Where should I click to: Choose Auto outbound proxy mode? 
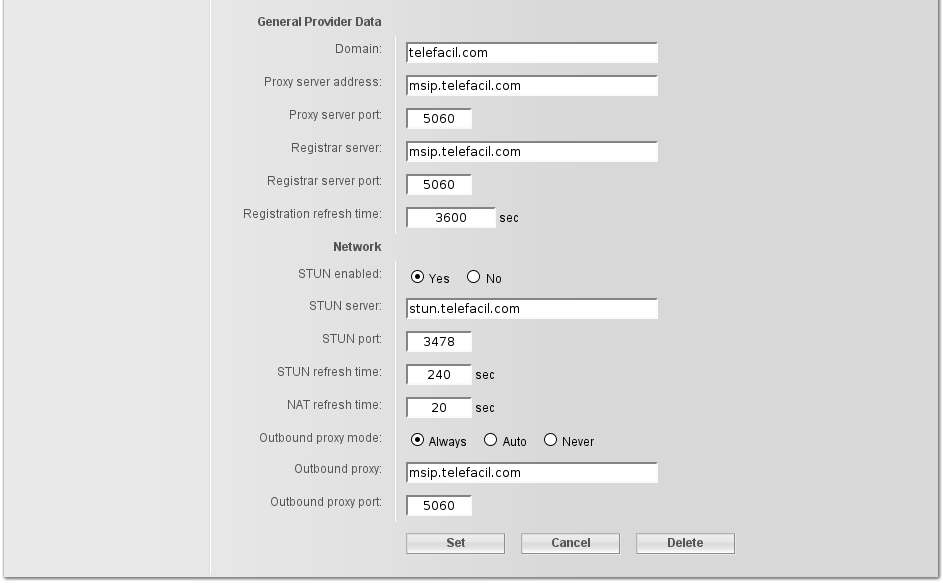490,441
